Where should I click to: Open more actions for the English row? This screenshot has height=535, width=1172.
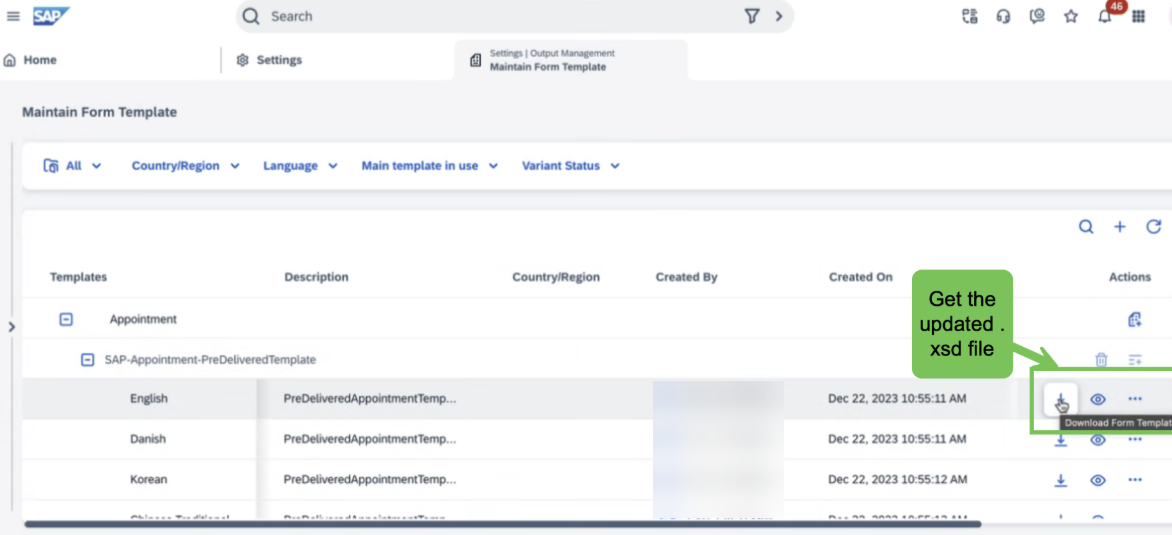[1135, 399]
